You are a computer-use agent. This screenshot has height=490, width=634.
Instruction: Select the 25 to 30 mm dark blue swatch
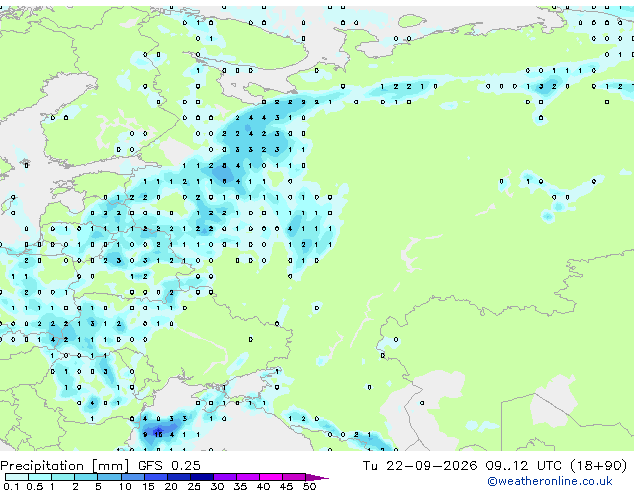pyautogui.click(x=202, y=477)
